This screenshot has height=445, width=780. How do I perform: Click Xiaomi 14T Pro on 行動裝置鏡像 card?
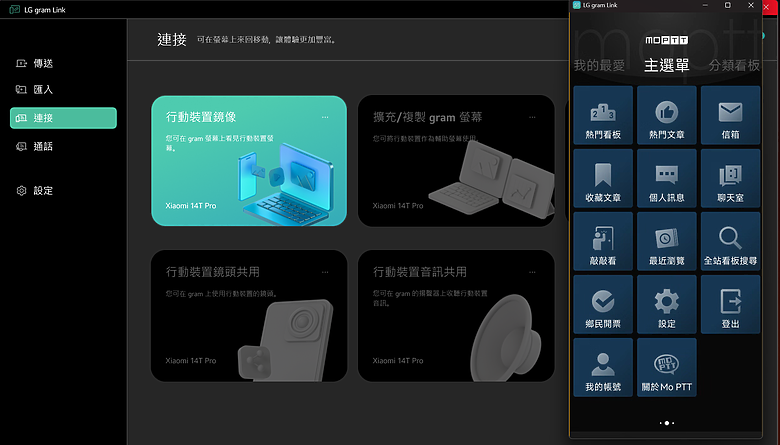tap(191, 206)
